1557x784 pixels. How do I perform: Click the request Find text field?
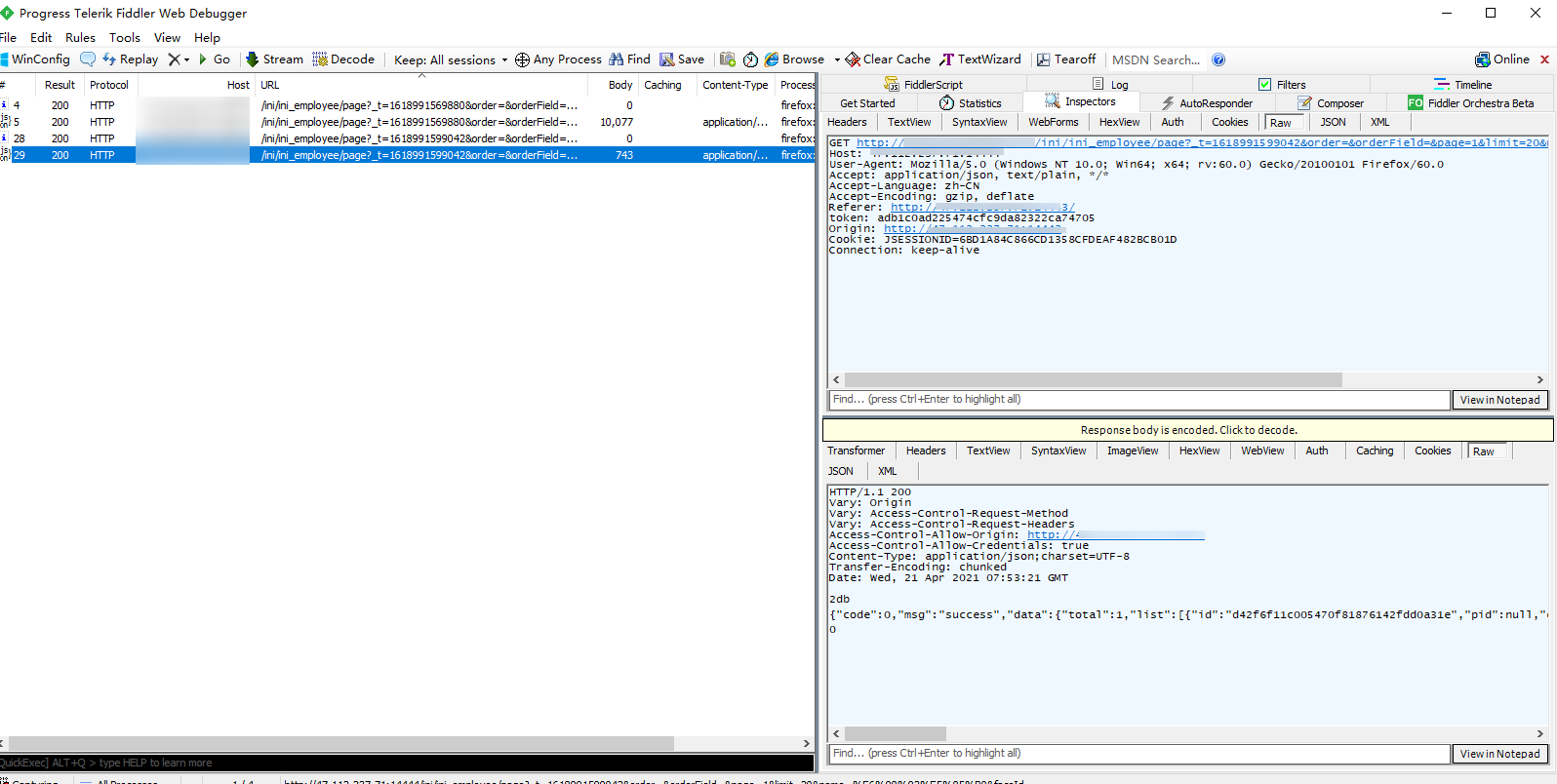pyautogui.click(x=1138, y=400)
